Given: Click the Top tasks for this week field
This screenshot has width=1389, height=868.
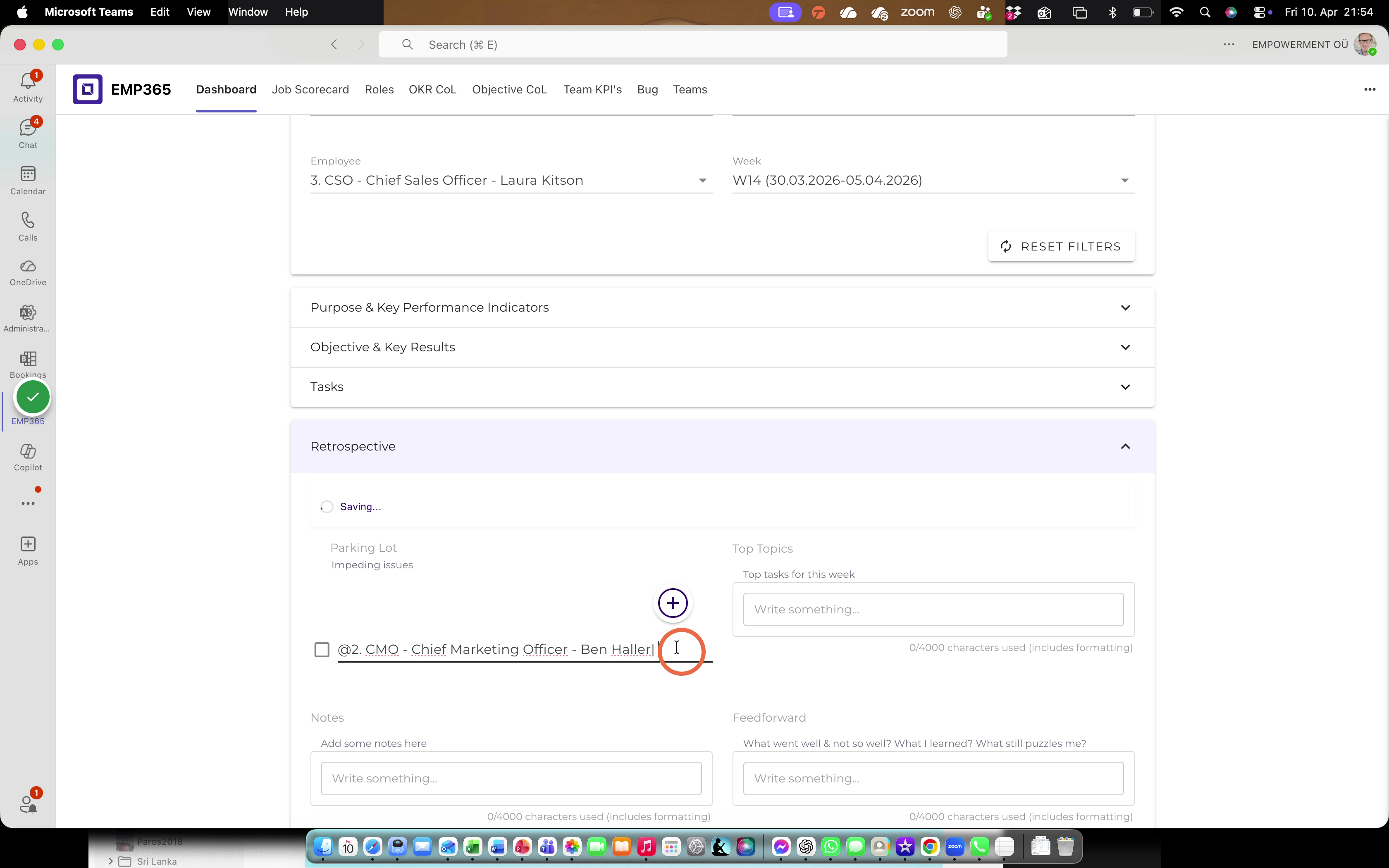Looking at the screenshot, I should point(933,609).
